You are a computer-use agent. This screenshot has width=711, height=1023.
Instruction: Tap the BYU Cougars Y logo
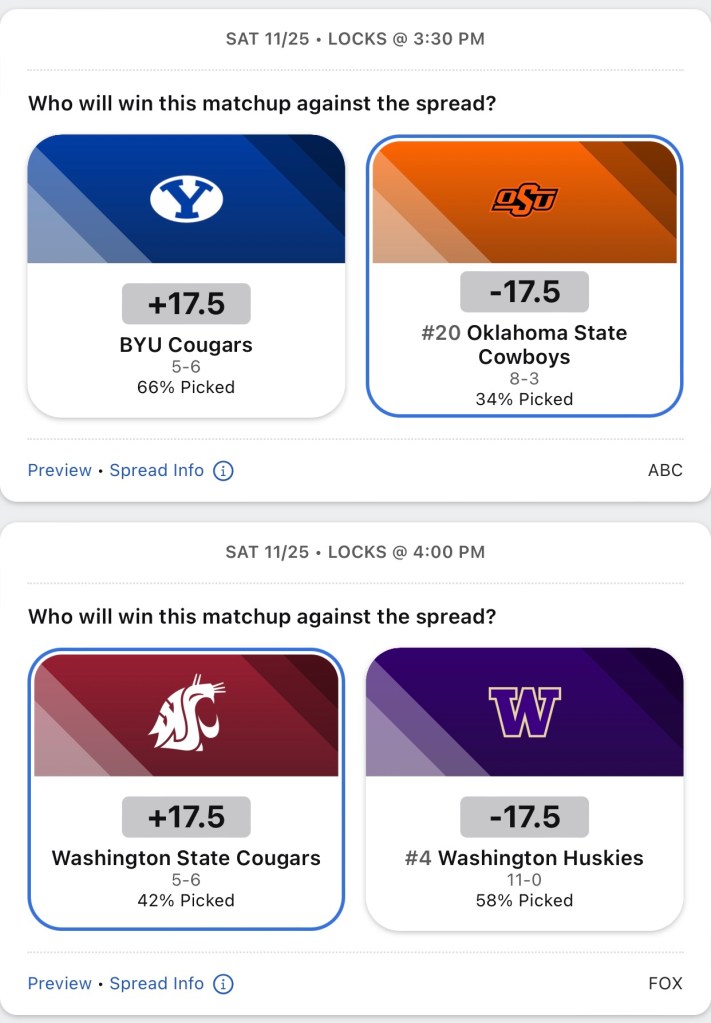tap(186, 200)
